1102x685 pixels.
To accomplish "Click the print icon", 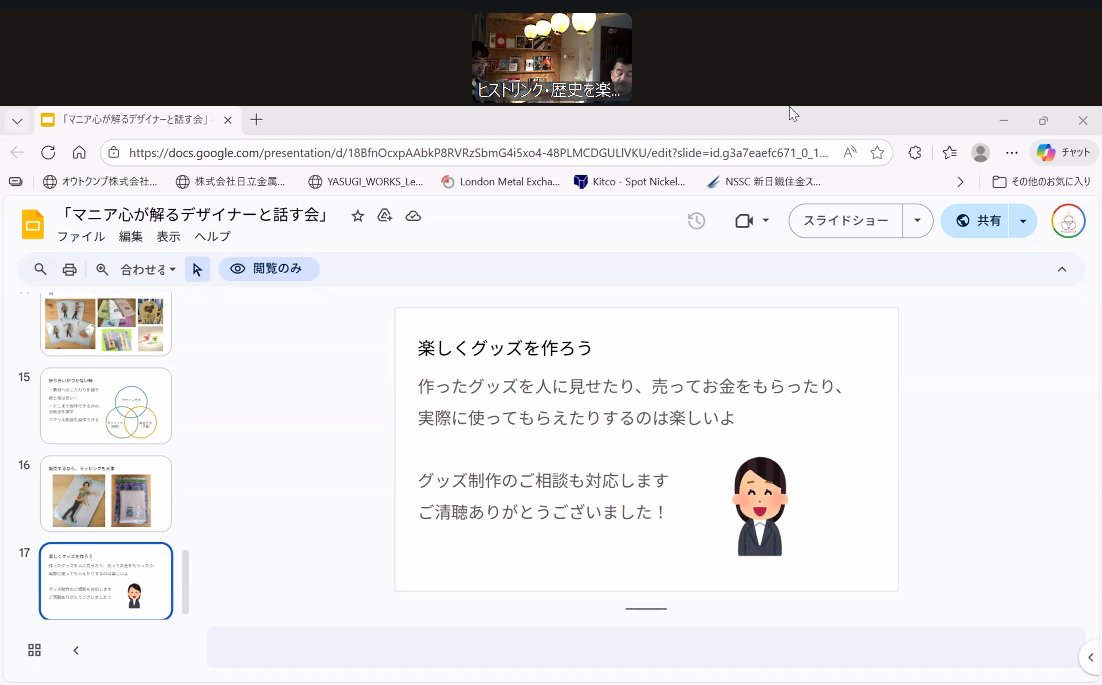I will 69,269.
